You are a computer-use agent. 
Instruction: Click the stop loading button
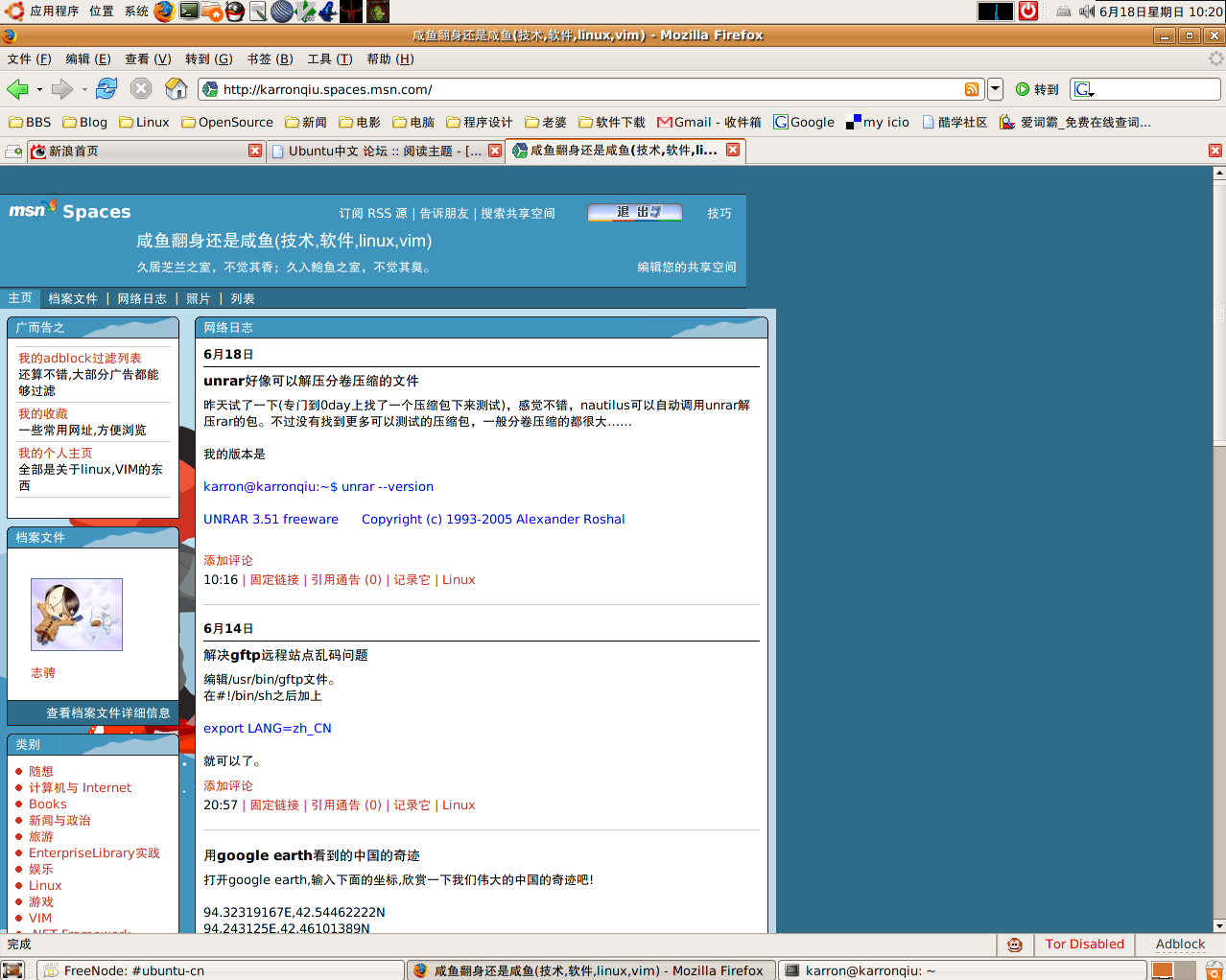(141, 89)
